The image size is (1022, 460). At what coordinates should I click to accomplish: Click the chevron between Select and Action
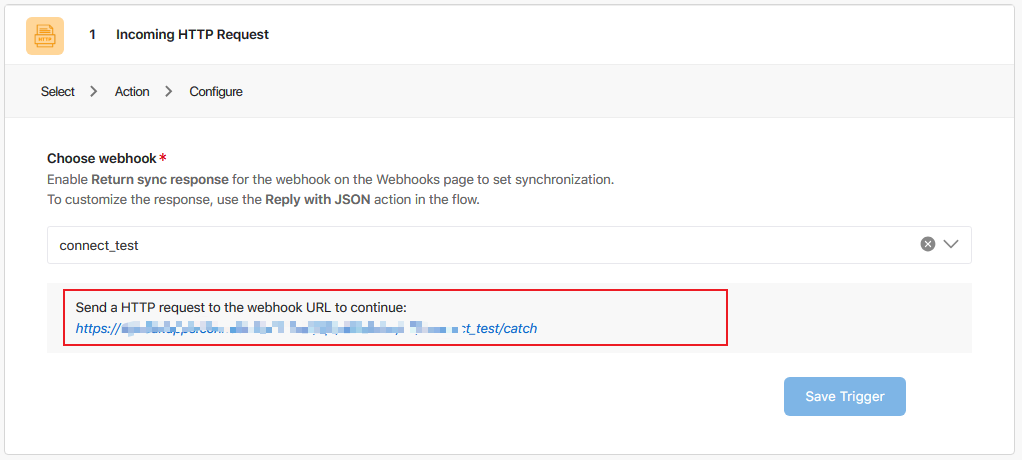[x=94, y=92]
